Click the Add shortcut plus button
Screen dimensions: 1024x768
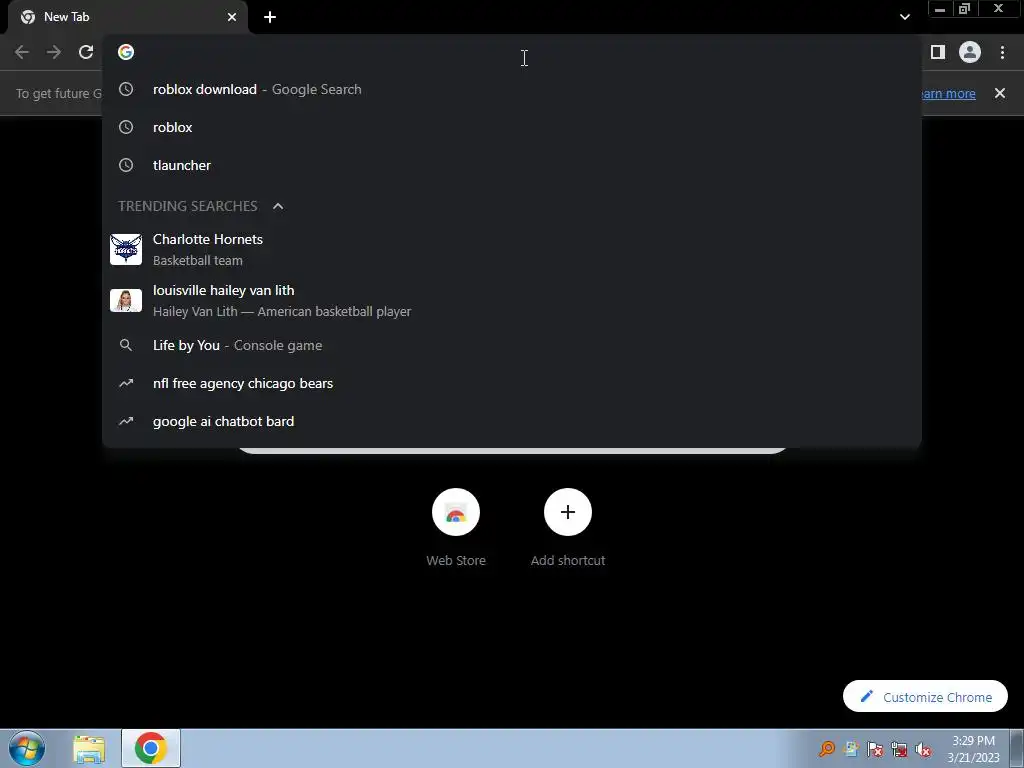(568, 512)
